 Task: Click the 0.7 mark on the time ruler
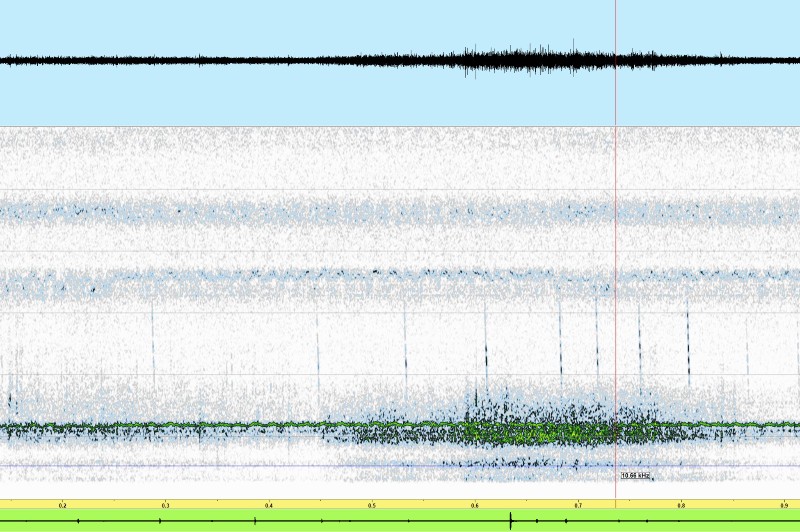tap(578, 506)
